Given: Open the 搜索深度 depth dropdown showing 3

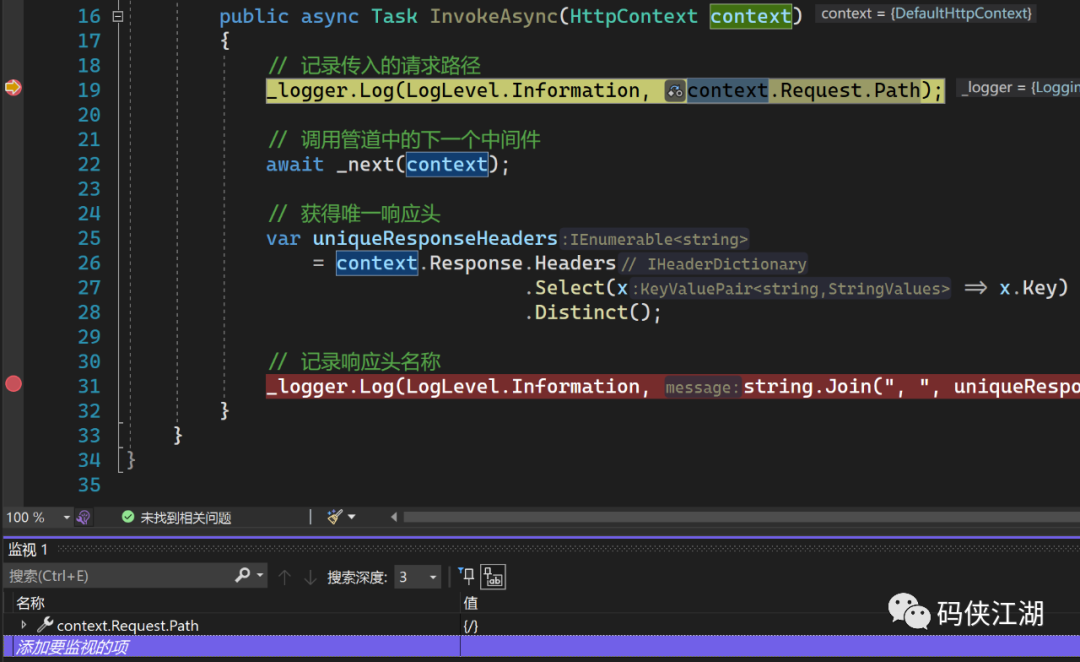Looking at the screenshot, I should tap(417, 577).
